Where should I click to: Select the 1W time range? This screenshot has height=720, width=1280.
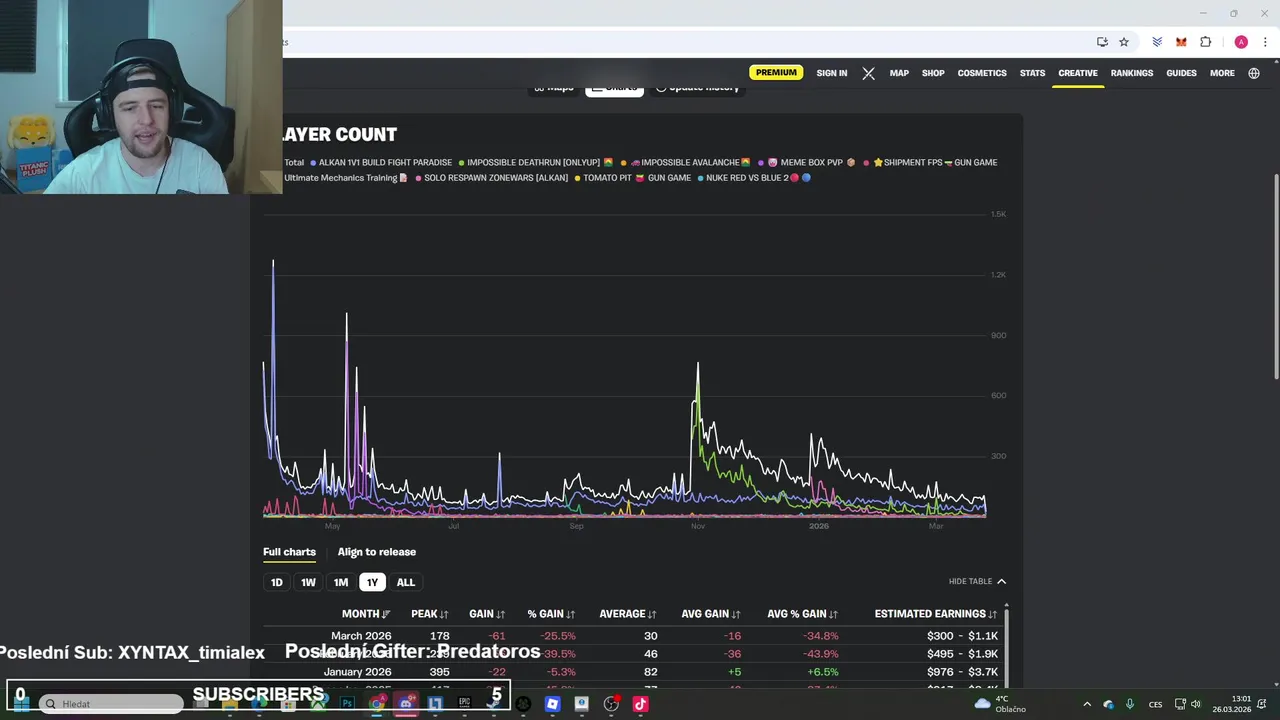click(x=308, y=582)
